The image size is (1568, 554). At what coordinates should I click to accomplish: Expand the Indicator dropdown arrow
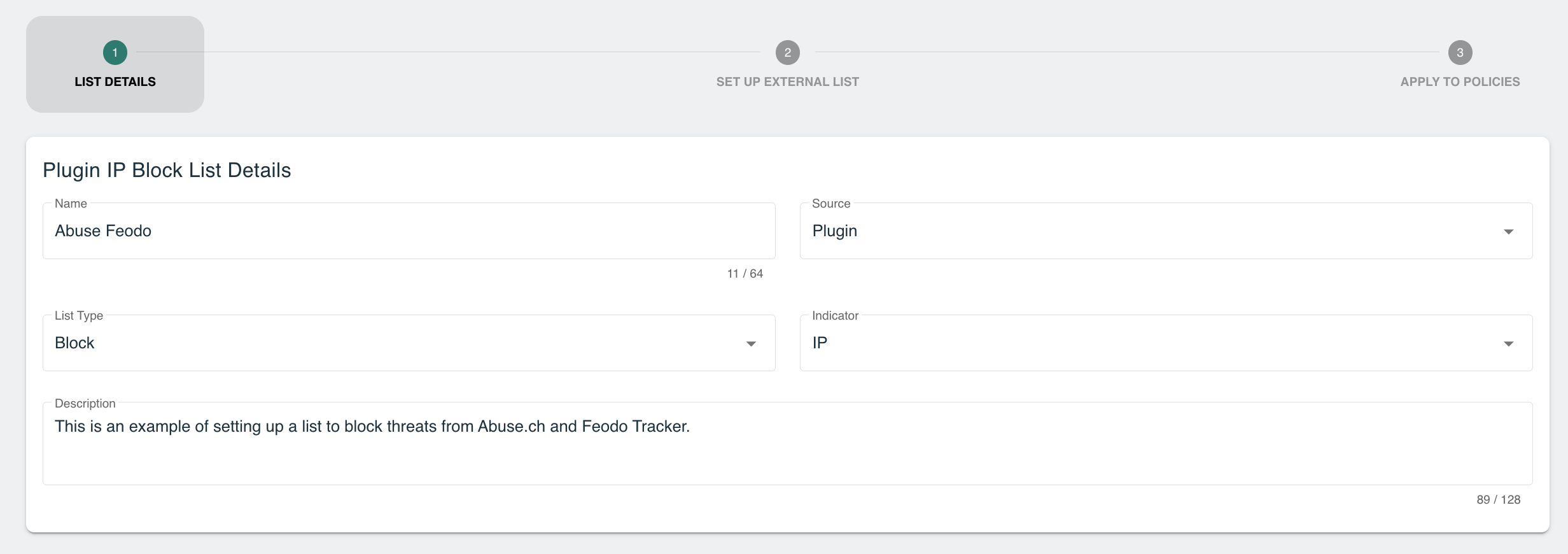(1508, 343)
